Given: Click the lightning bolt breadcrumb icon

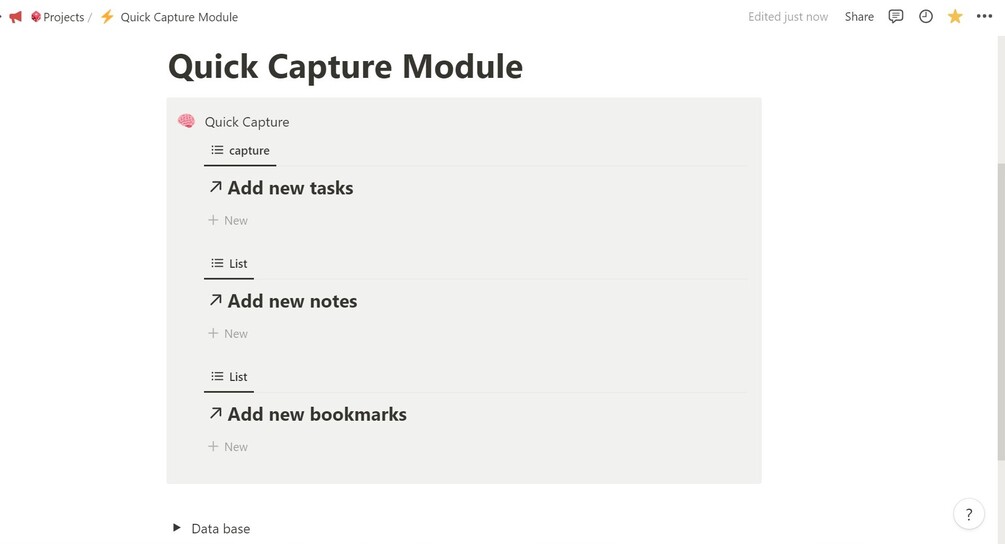Looking at the screenshot, I should (107, 17).
